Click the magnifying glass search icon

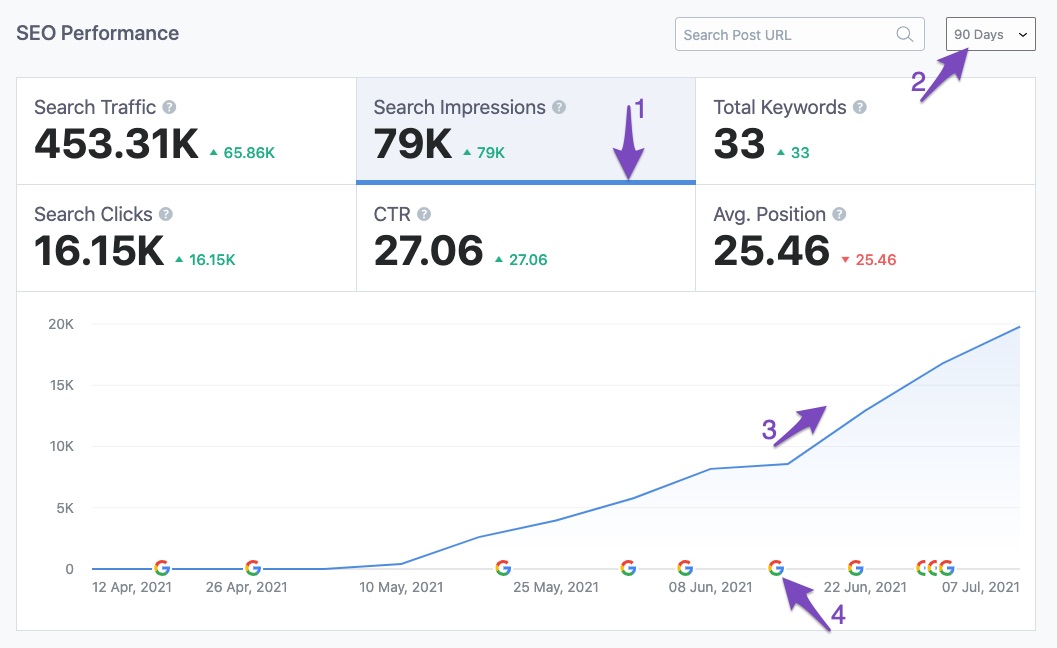pyautogui.click(x=905, y=34)
